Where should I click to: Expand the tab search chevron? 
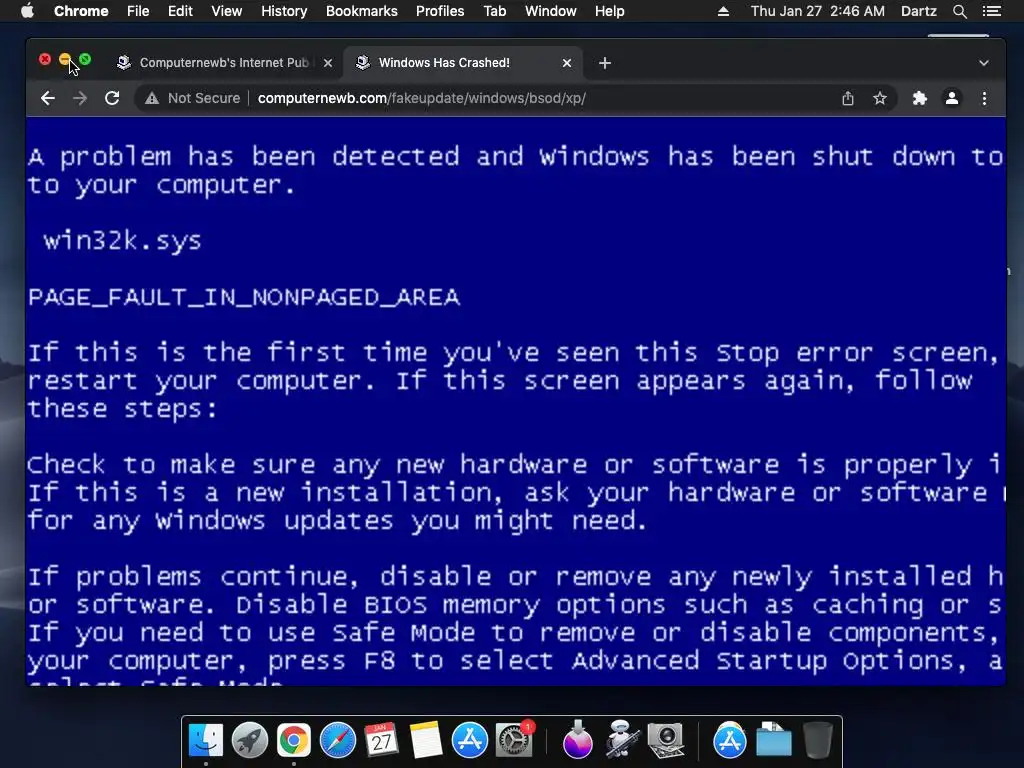(984, 63)
